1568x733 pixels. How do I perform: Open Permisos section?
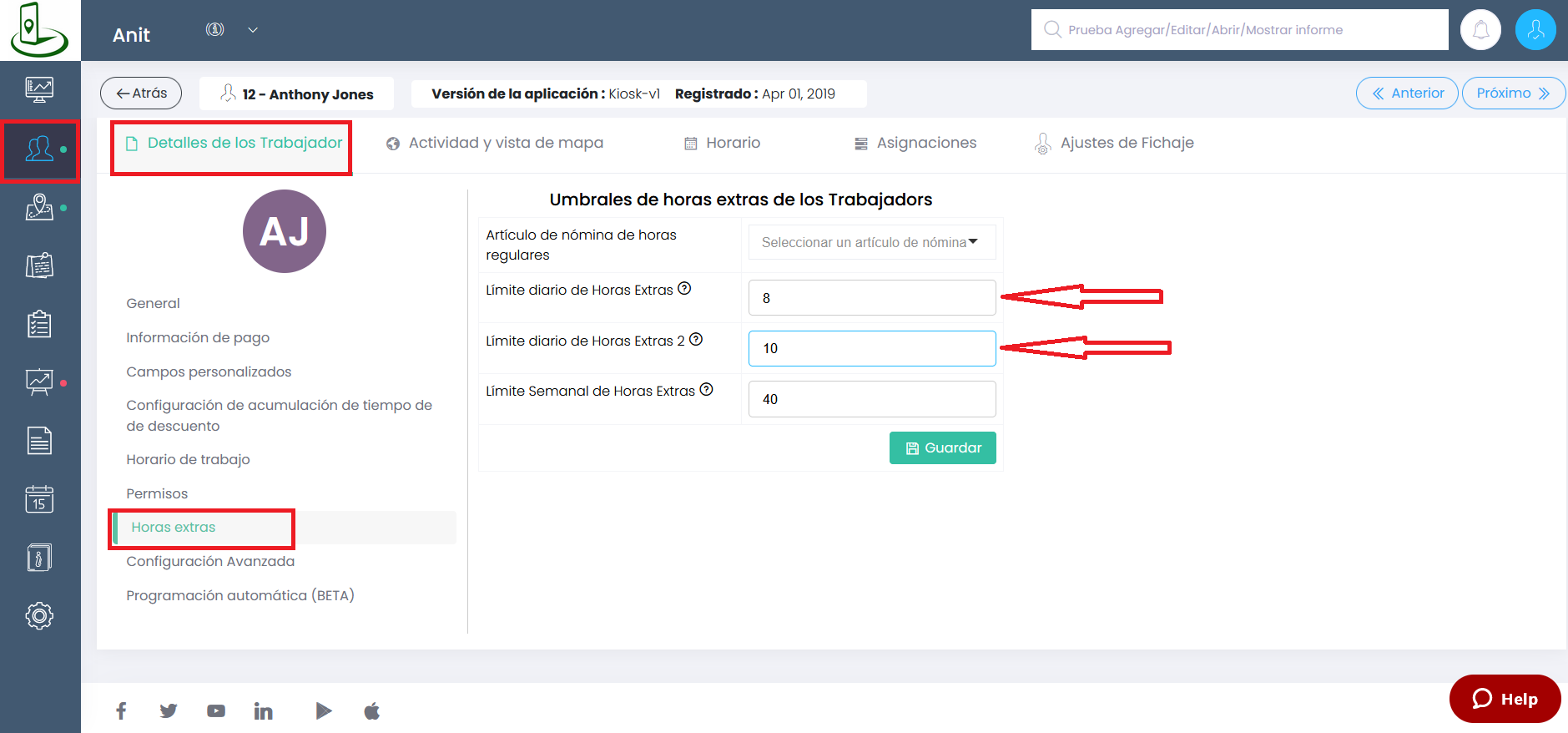click(x=157, y=494)
